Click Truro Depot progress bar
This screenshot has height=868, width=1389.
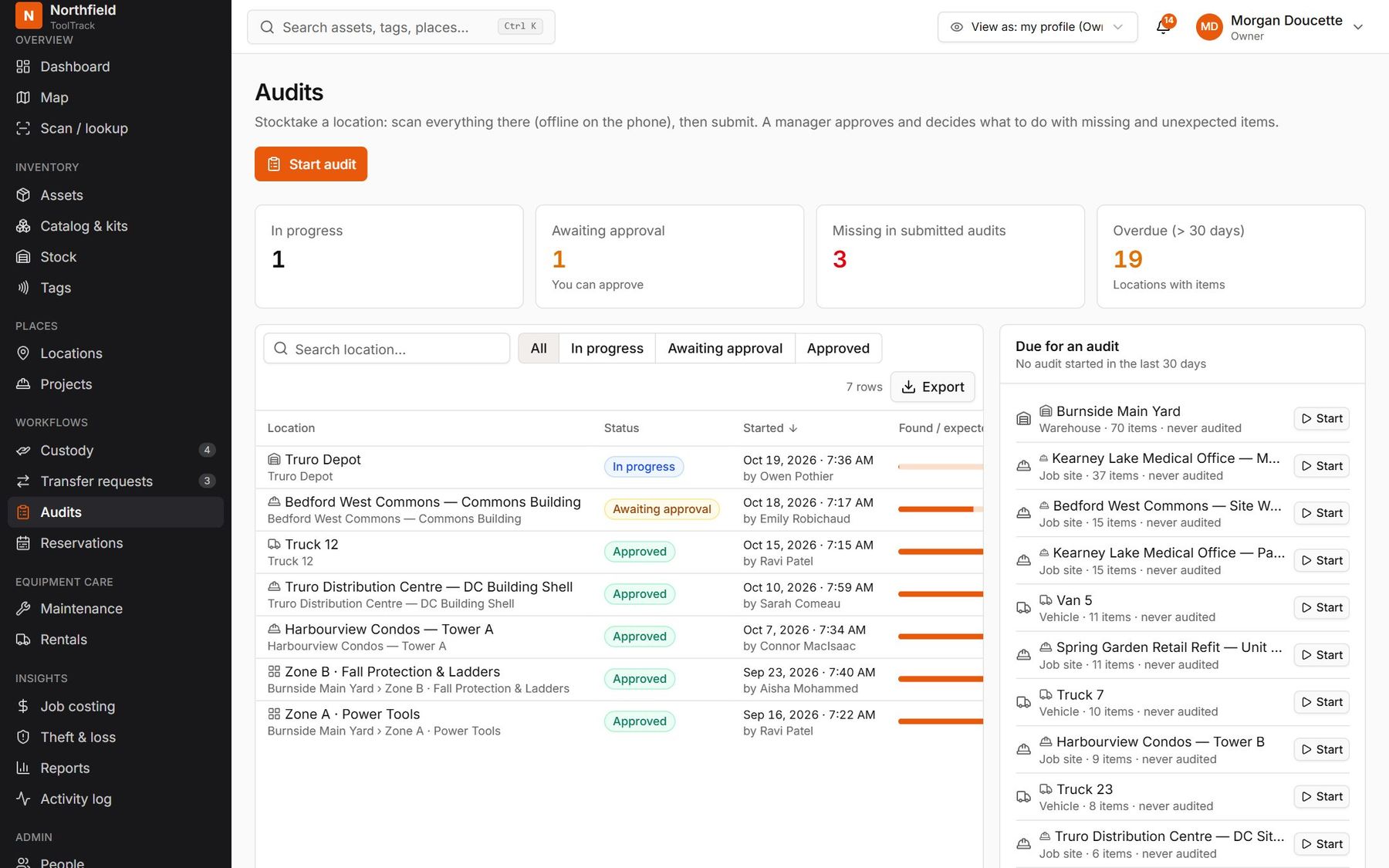[x=940, y=467]
